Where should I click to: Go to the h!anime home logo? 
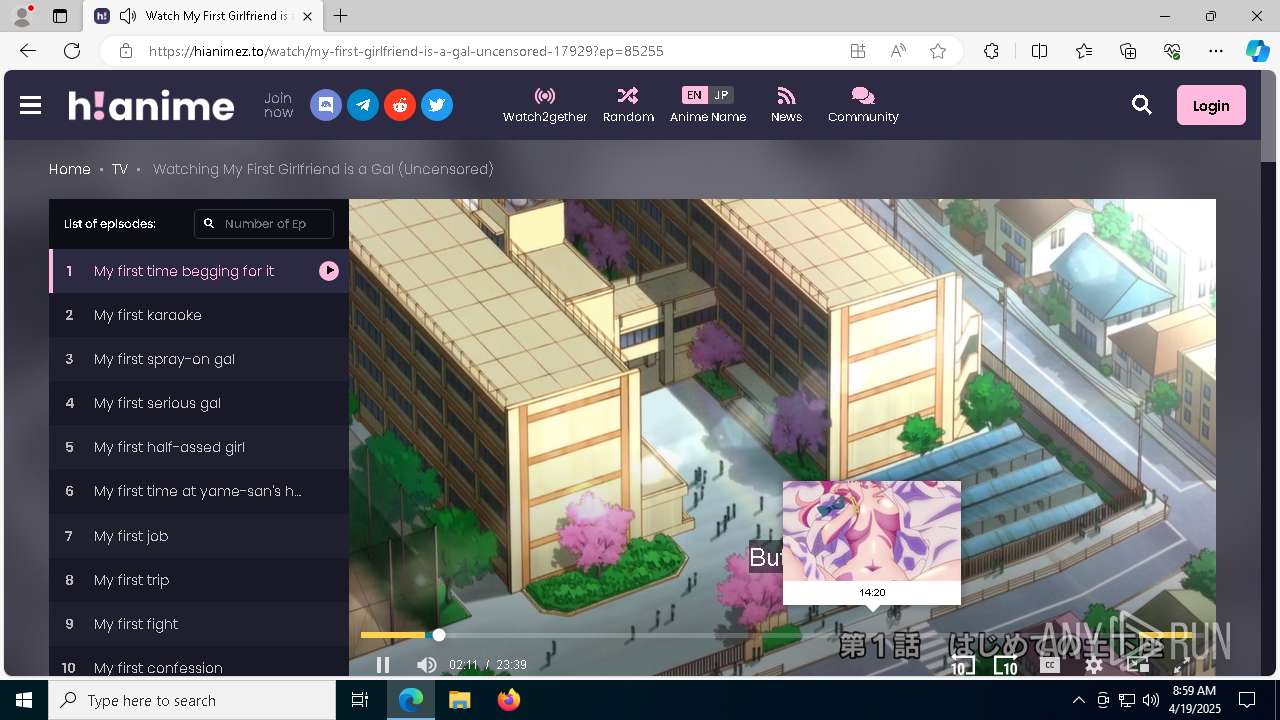(x=151, y=105)
